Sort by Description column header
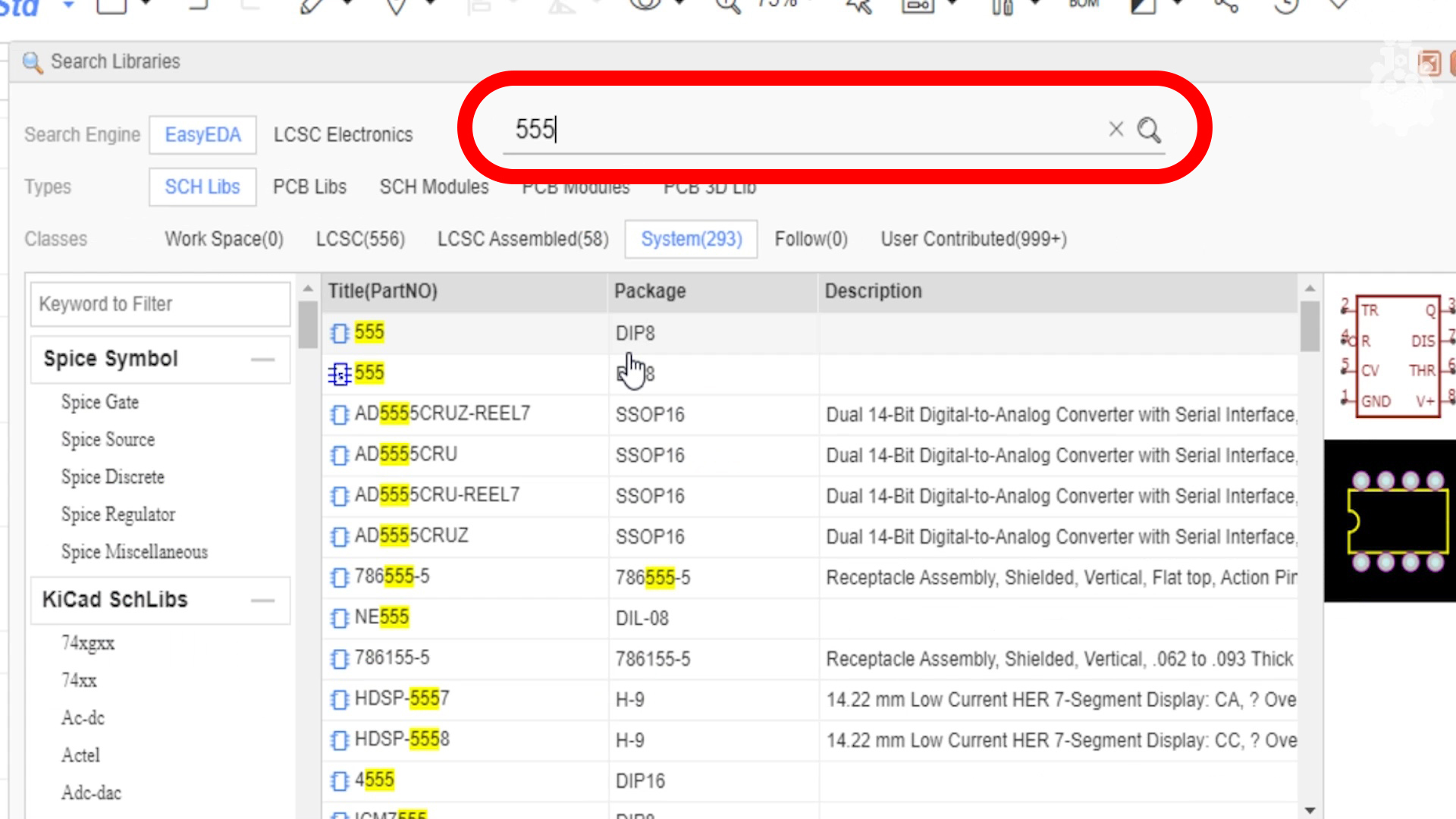The width and height of the screenshot is (1456, 819). [x=1058, y=292]
